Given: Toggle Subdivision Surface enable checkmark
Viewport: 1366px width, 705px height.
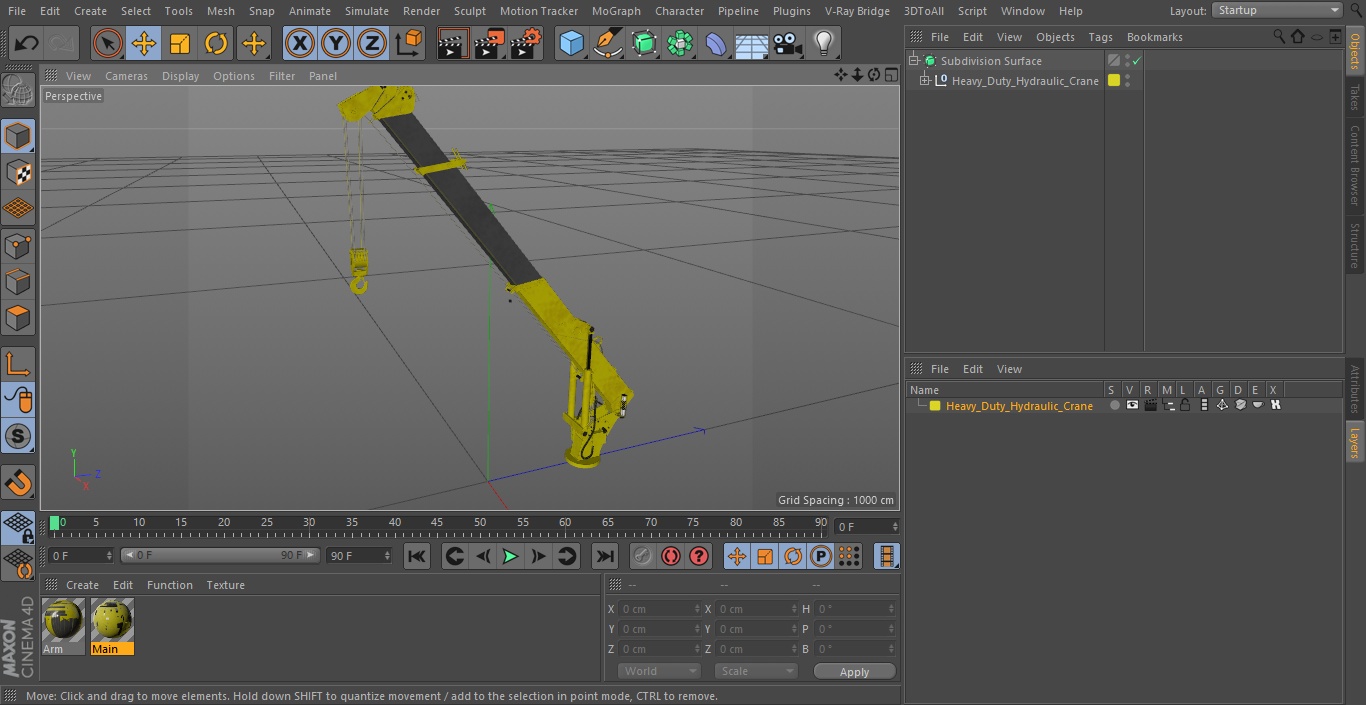Looking at the screenshot, I should (1137, 61).
